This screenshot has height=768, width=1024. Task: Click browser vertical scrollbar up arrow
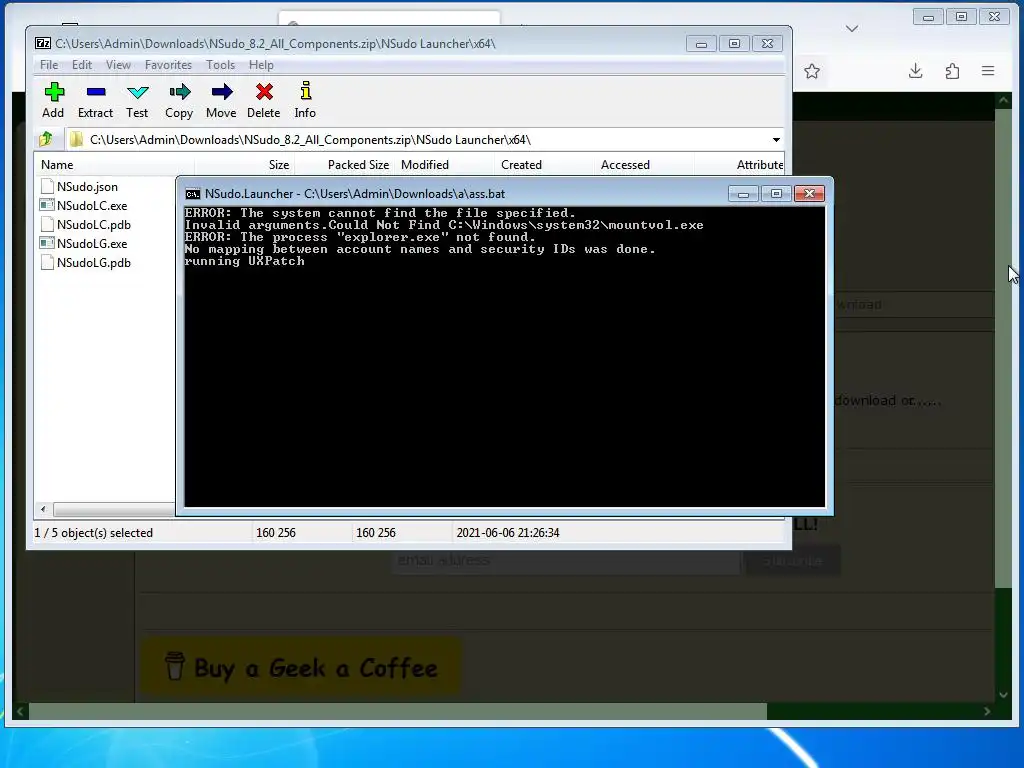1004,100
